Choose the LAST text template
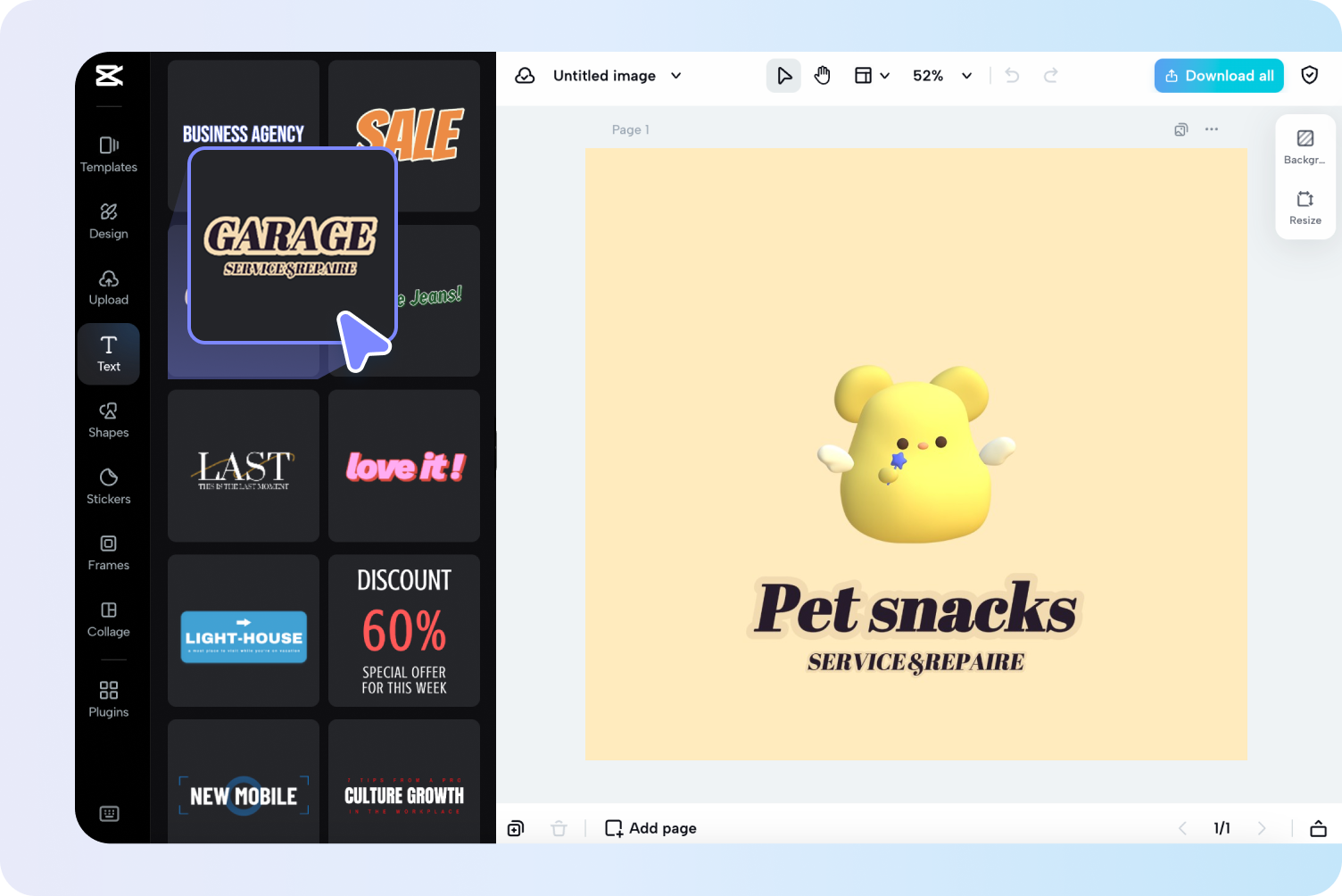 pyautogui.click(x=244, y=466)
